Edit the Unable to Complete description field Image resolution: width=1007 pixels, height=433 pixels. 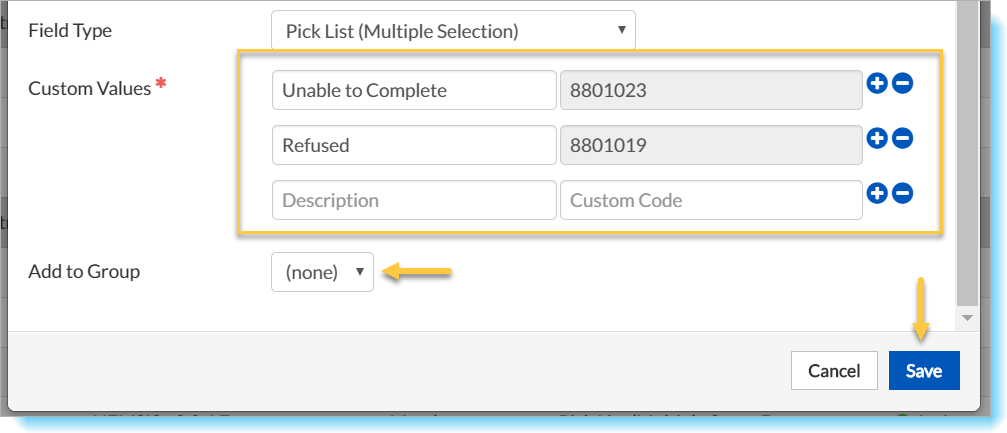414,90
